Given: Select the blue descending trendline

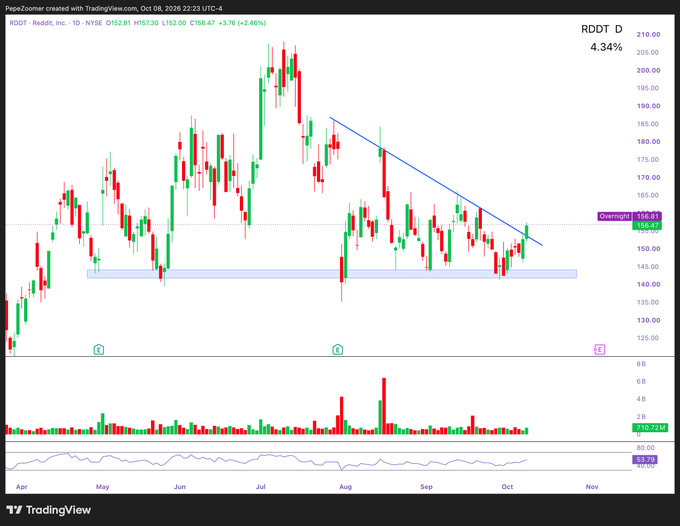Looking at the screenshot, I should click(x=435, y=181).
